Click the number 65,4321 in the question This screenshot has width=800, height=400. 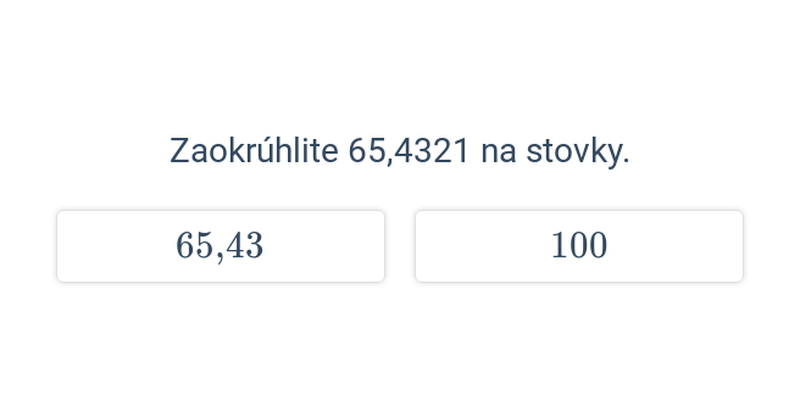pyautogui.click(x=408, y=152)
